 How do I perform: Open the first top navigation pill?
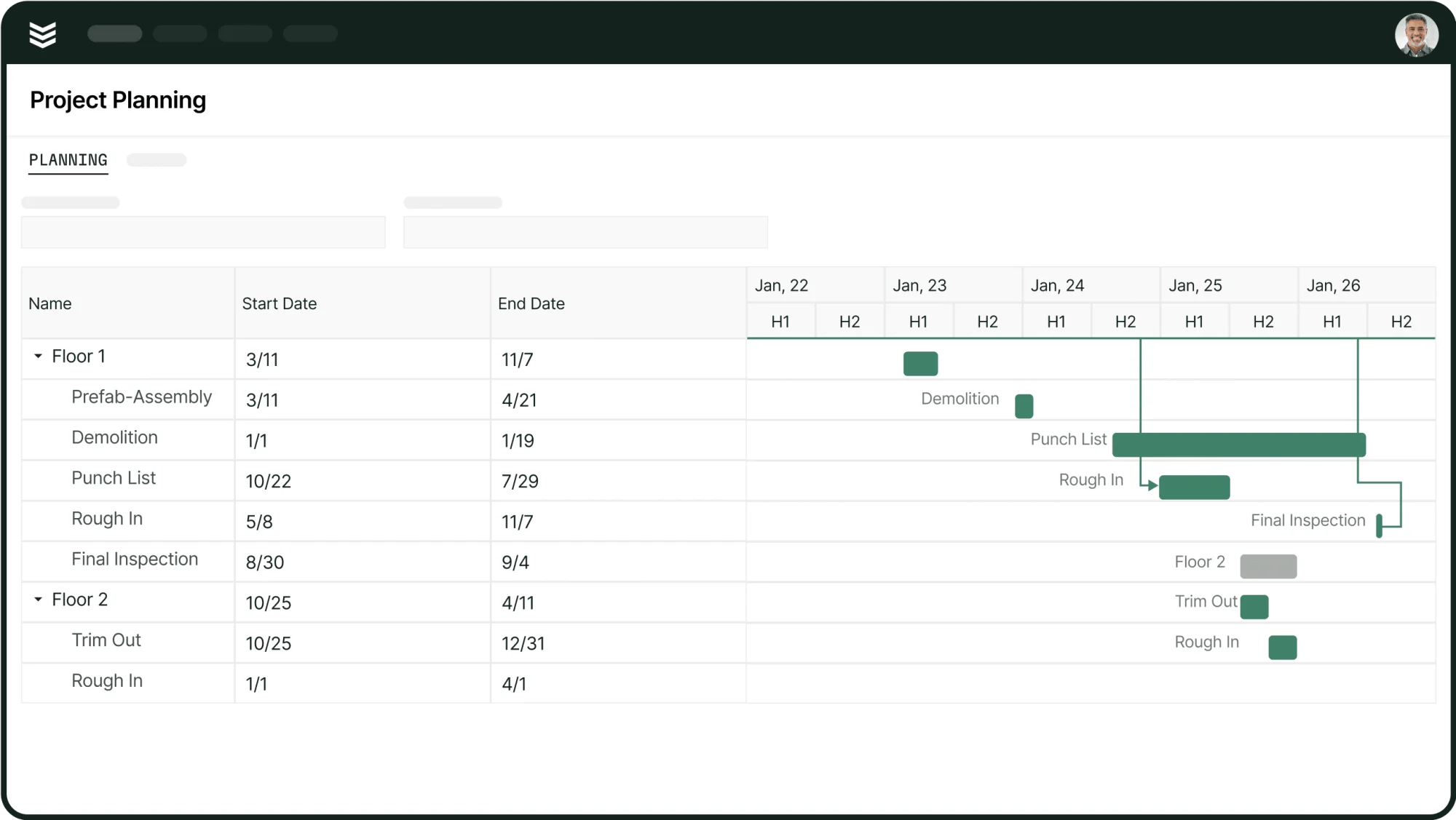coord(114,33)
